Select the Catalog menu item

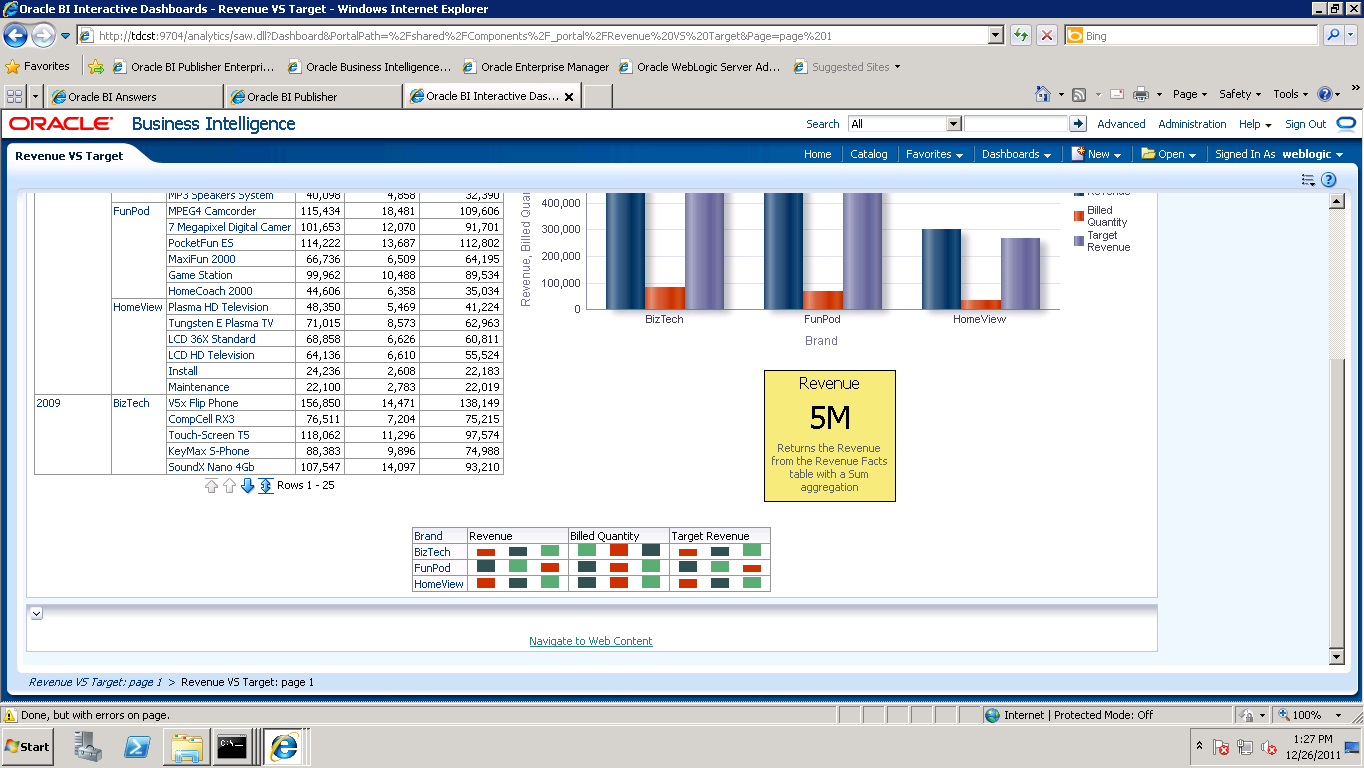(x=869, y=155)
